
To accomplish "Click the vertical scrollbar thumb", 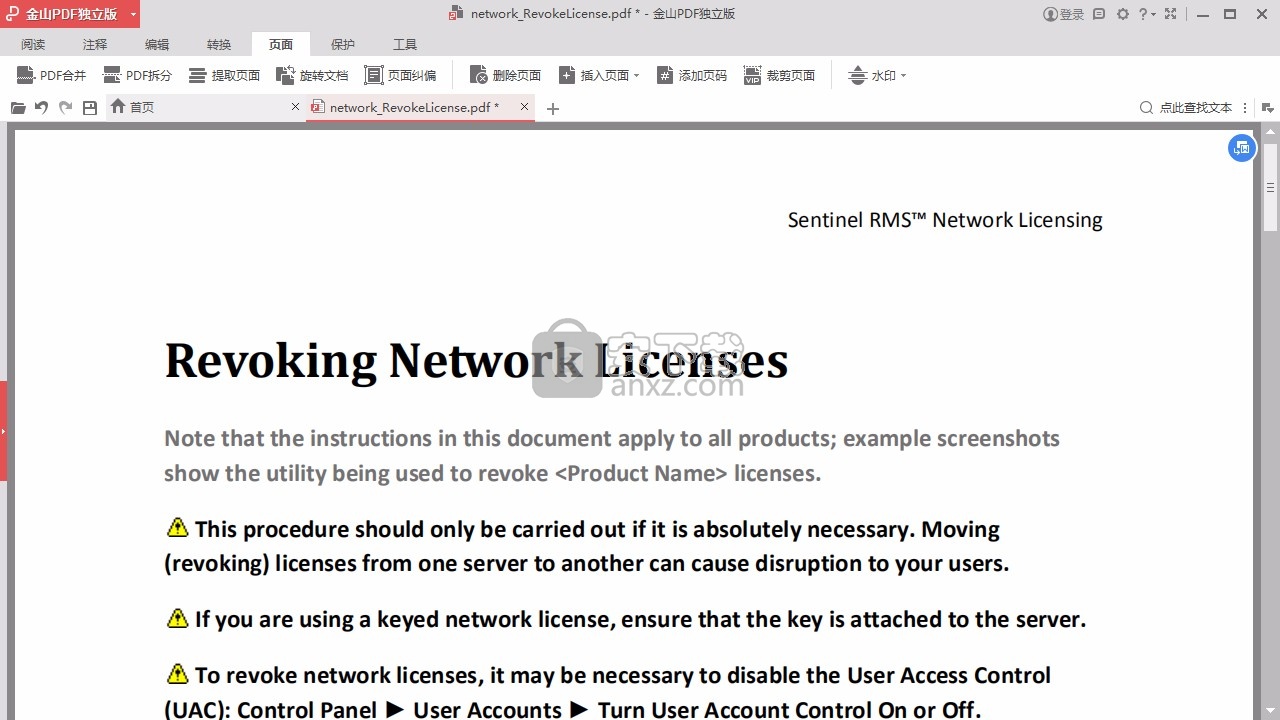I will [1270, 186].
